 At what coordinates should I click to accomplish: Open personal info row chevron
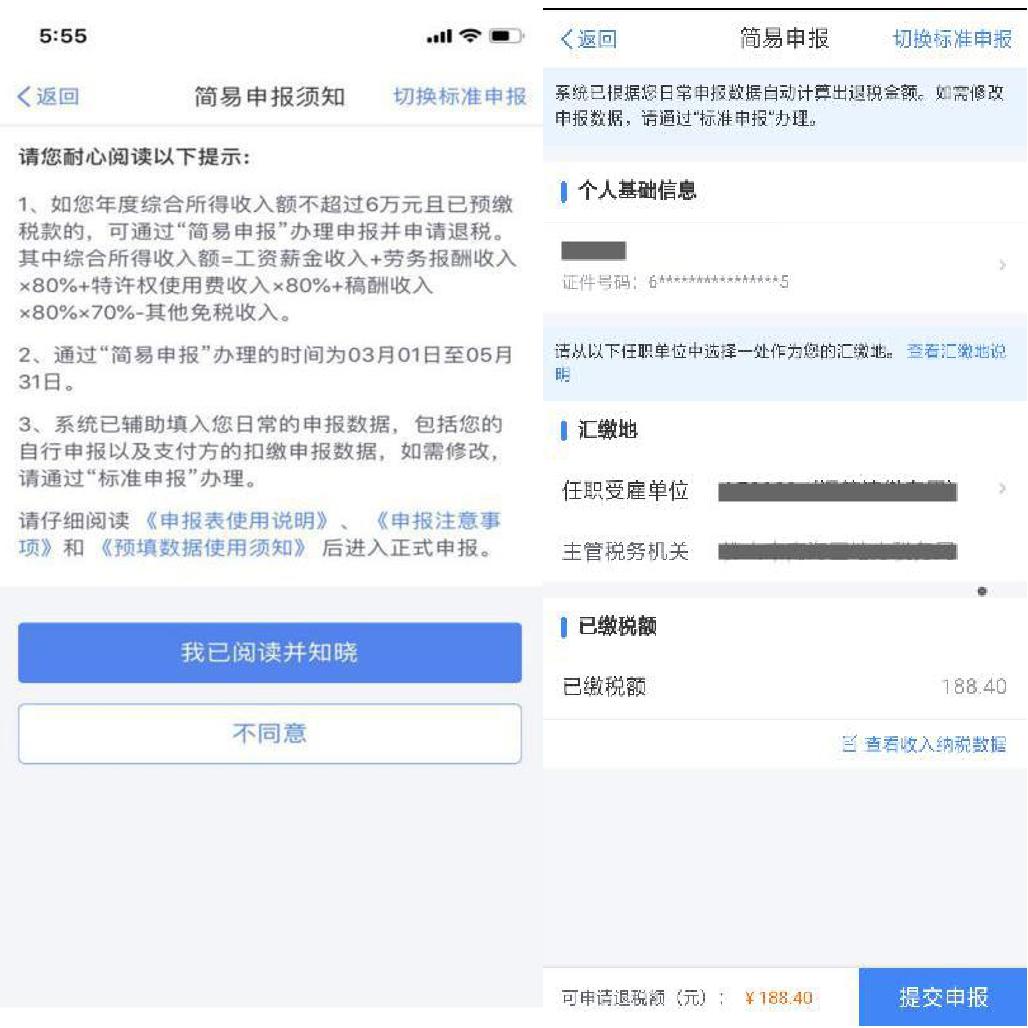(x=1002, y=265)
